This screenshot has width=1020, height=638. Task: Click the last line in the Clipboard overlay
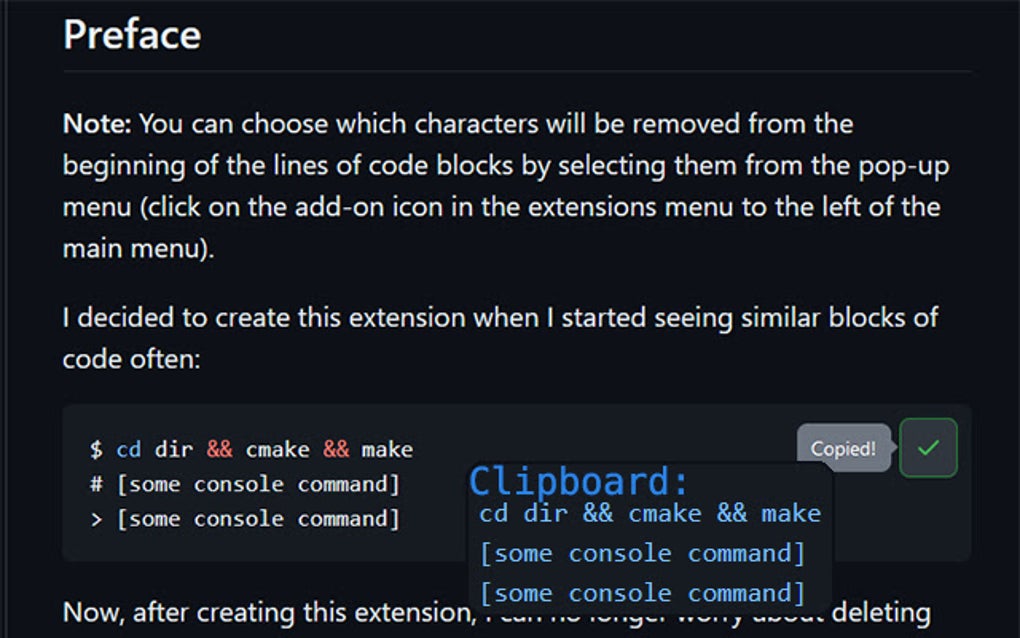coord(642,593)
